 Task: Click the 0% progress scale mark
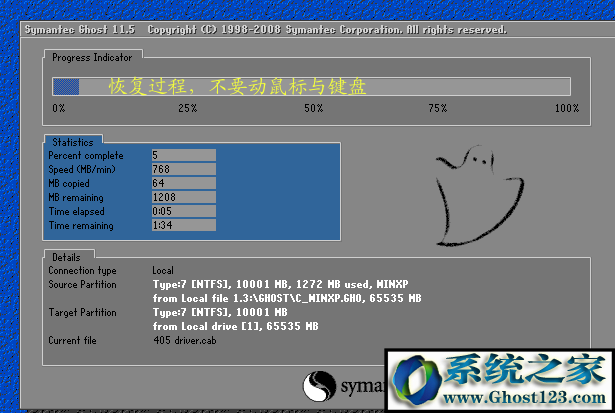[59, 108]
